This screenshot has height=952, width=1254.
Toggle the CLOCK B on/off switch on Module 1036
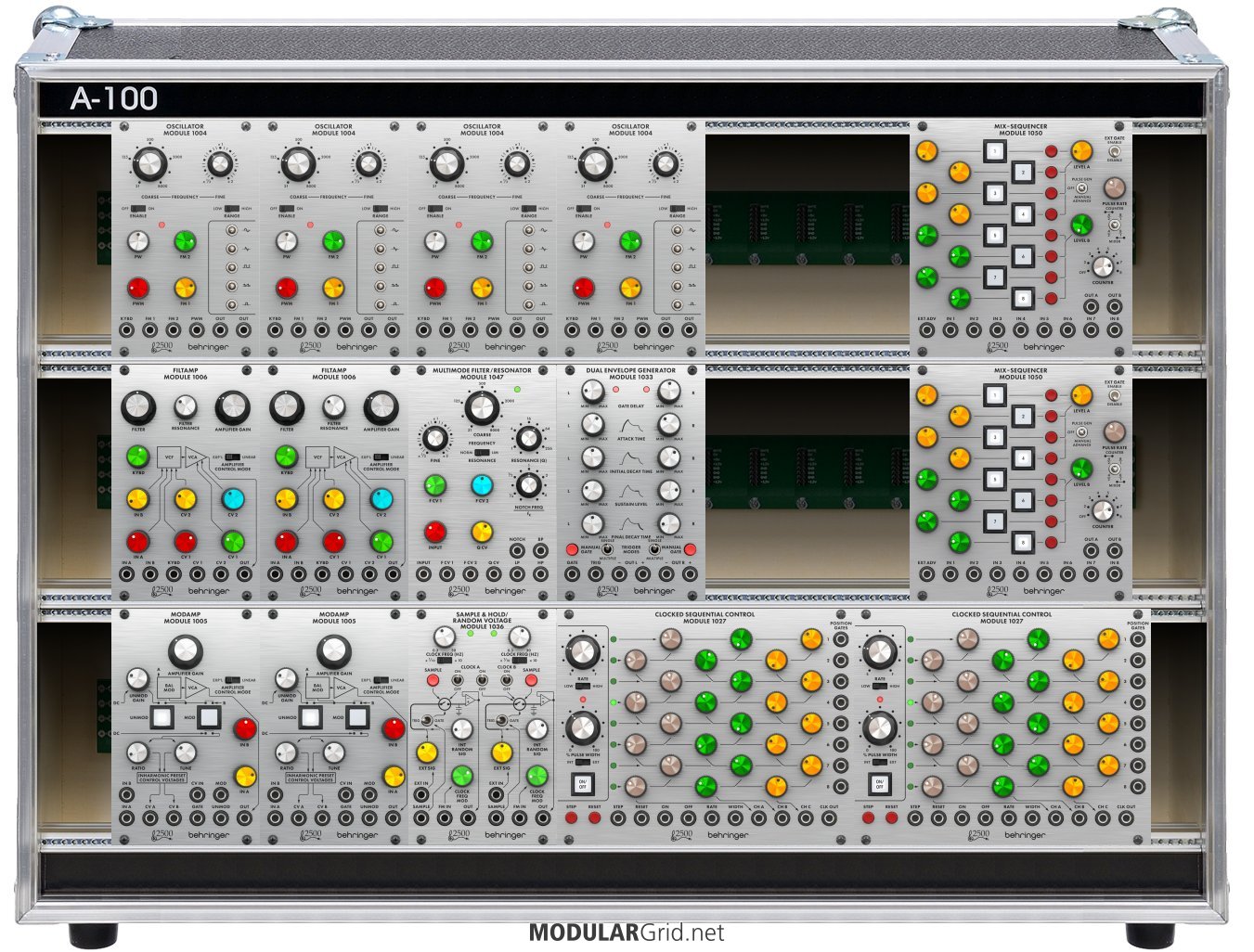pyautogui.click(x=507, y=680)
